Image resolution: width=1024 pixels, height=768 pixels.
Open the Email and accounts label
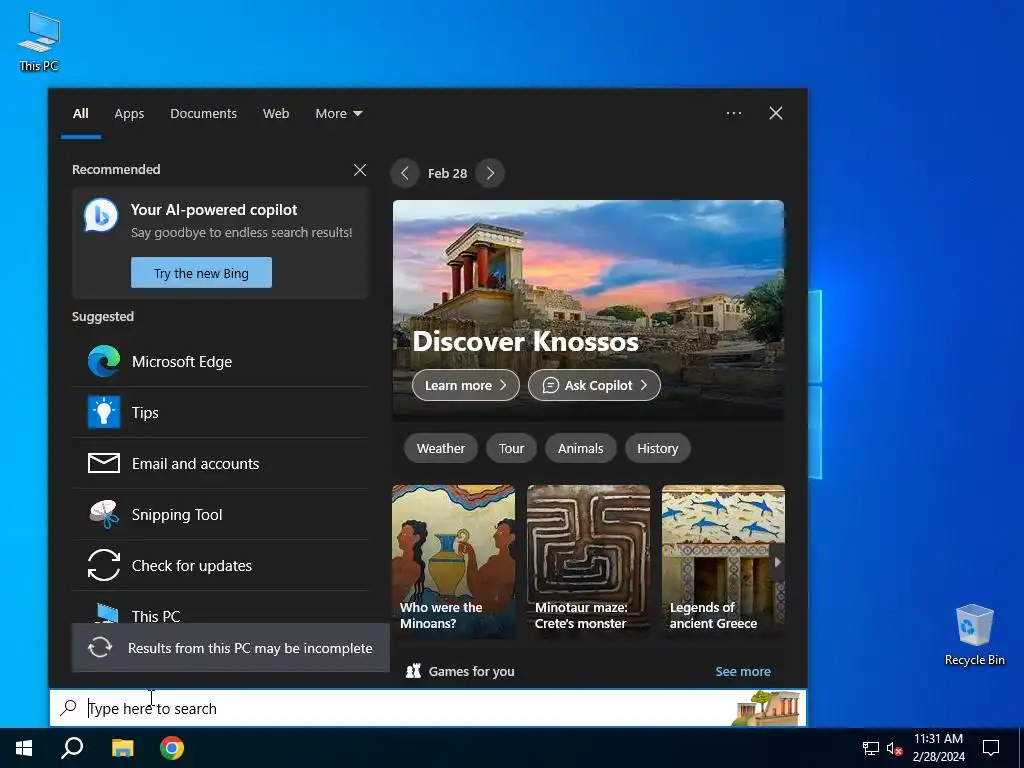tap(196, 463)
